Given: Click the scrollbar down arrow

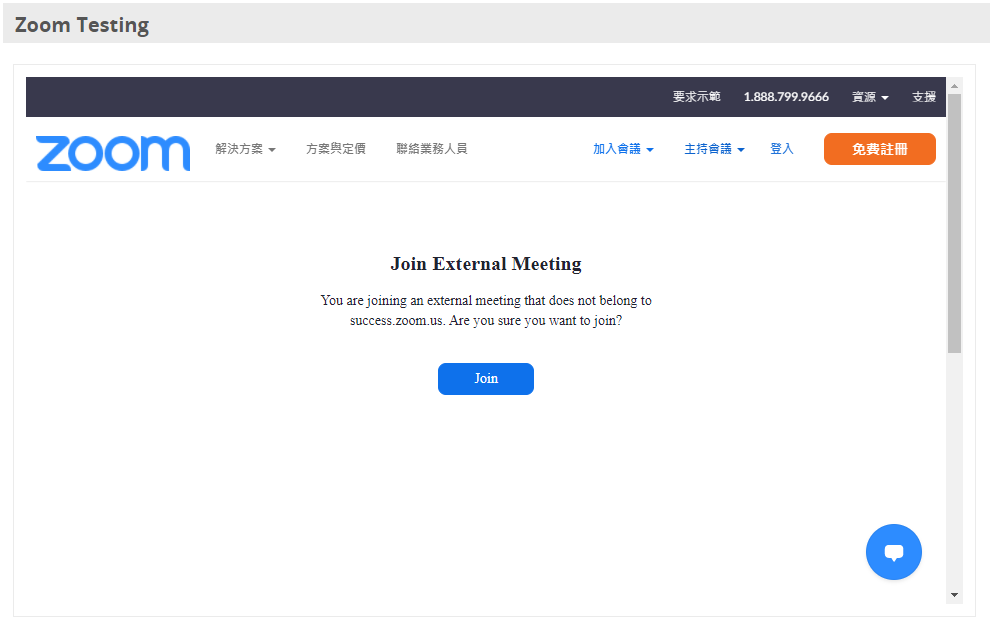Looking at the screenshot, I should [954, 595].
